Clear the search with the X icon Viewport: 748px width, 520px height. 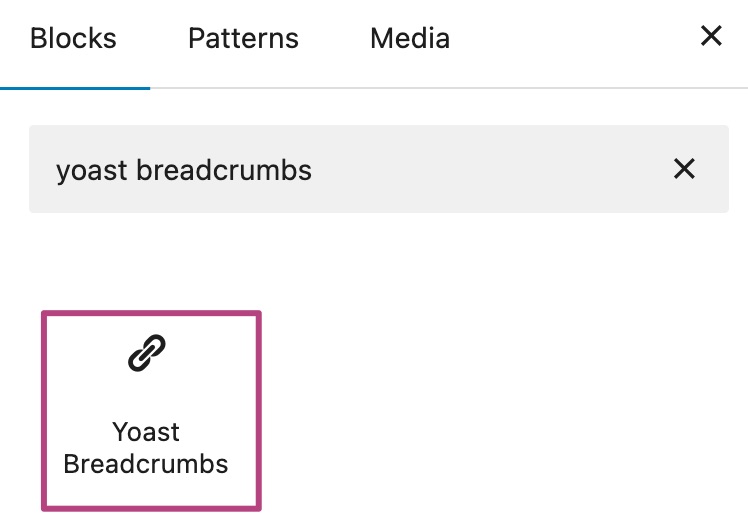click(x=684, y=169)
